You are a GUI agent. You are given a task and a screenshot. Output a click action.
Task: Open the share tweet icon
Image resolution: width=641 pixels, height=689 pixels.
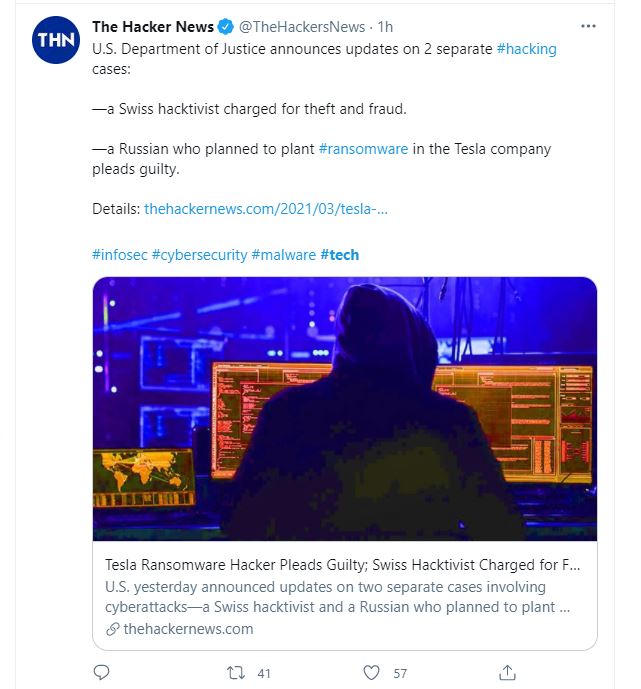507,672
